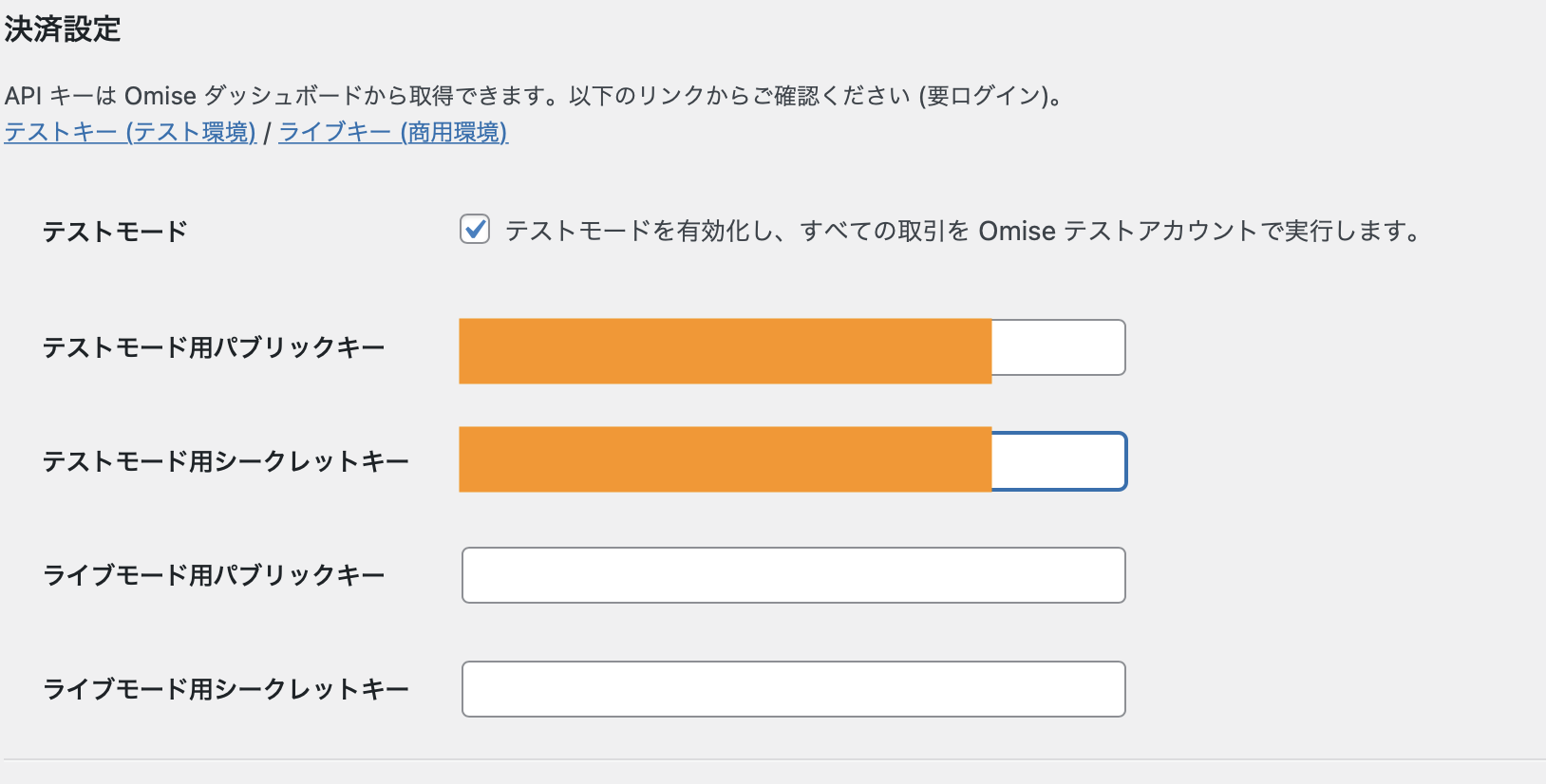Click the white end of テストモード用シークレットキー field
This screenshot has height=784, width=1546.
click(1058, 461)
